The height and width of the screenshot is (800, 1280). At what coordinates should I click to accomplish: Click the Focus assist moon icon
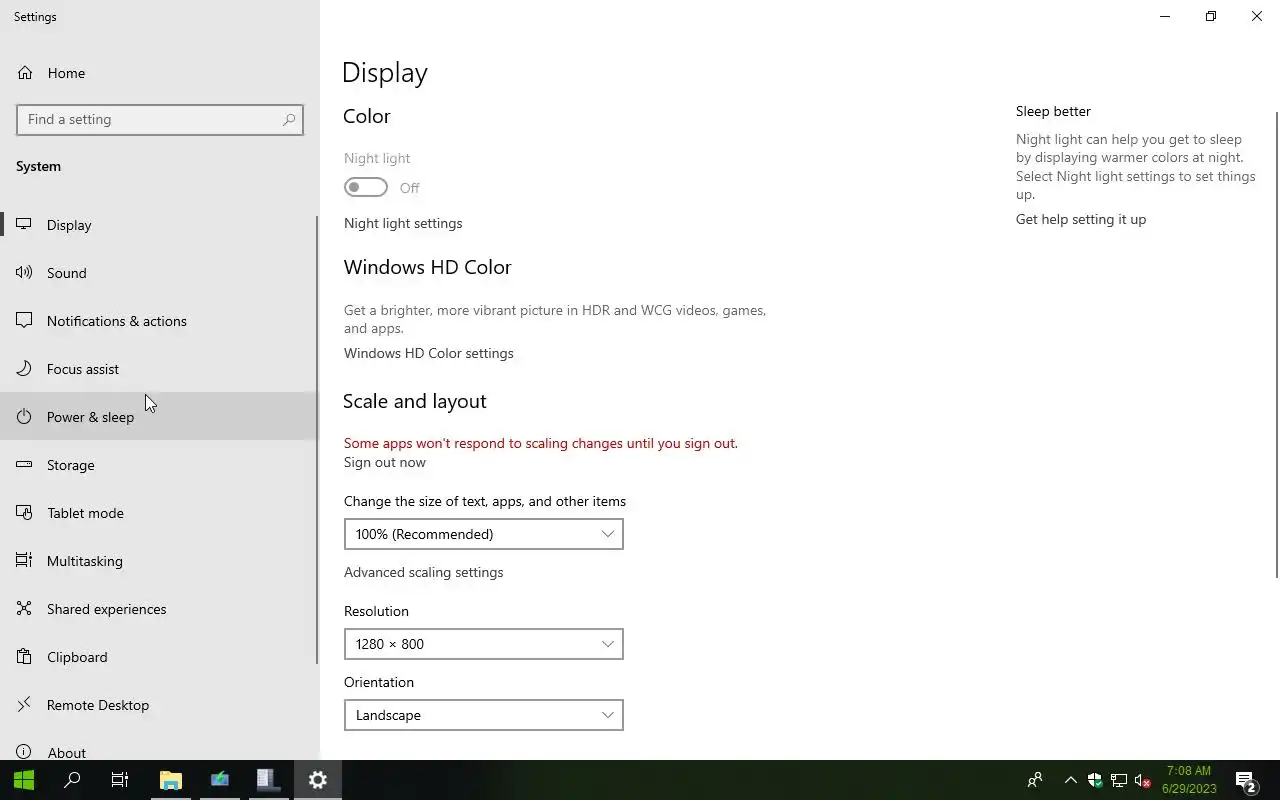[x=24, y=369]
